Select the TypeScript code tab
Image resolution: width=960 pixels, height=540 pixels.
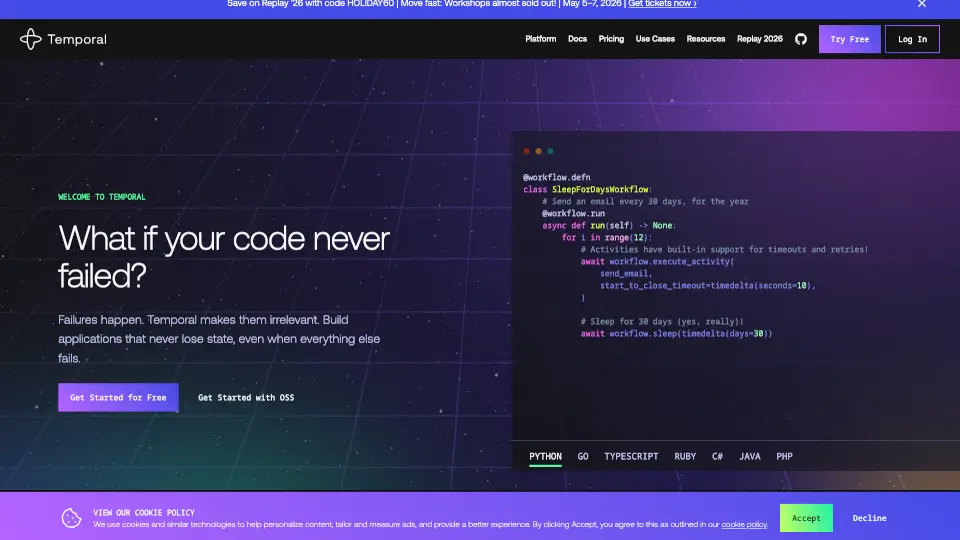click(x=631, y=456)
